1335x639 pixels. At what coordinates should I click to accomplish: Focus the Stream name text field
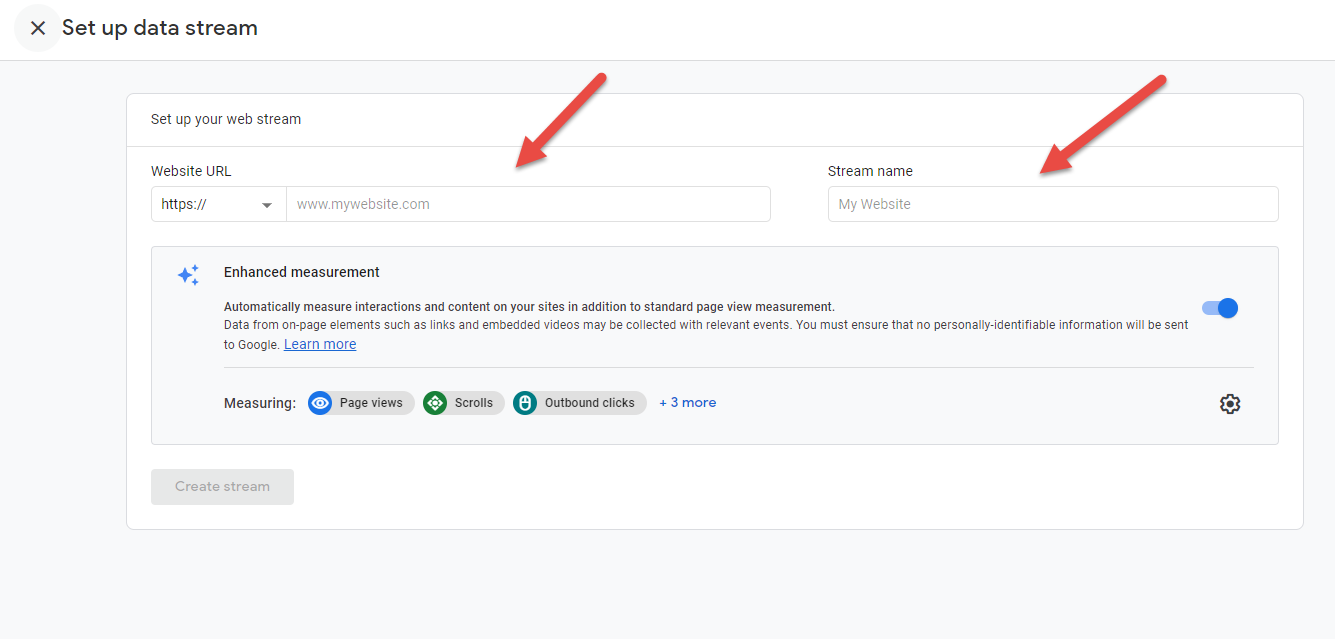tap(1053, 204)
